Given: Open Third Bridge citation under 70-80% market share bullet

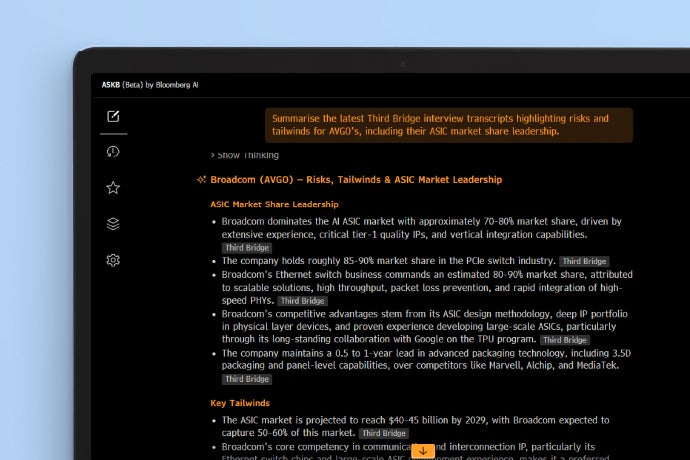Looking at the screenshot, I should (246, 247).
